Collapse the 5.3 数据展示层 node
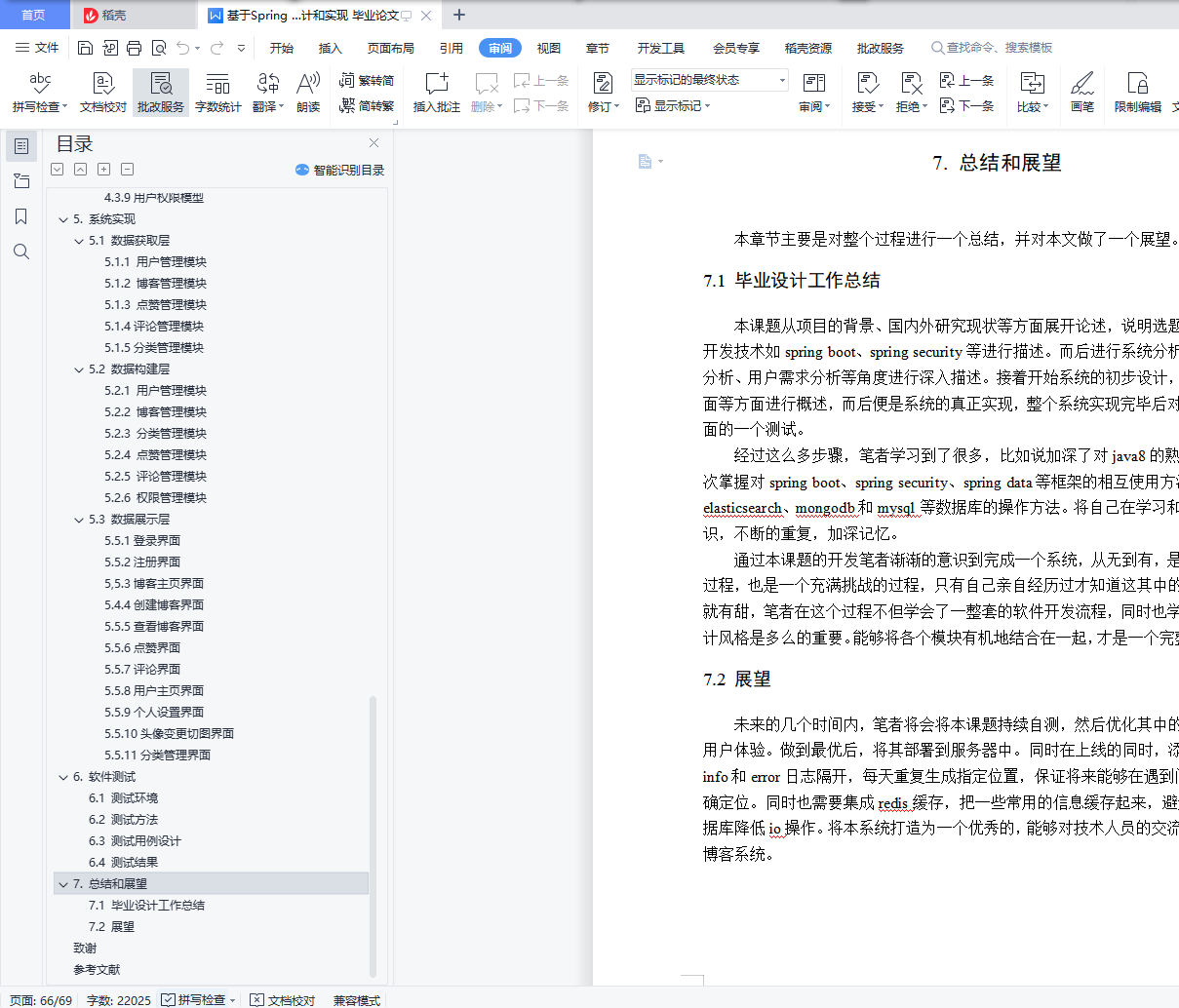 [x=79, y=520]
